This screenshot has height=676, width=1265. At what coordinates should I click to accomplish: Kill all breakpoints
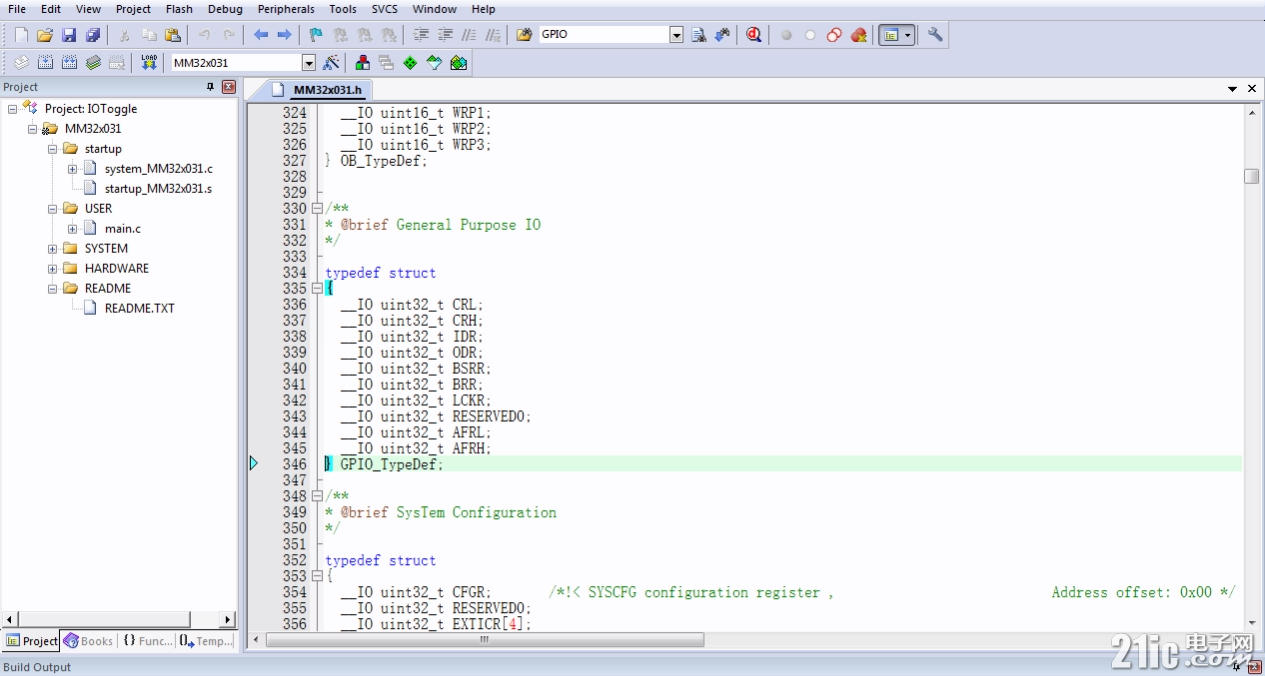[859, 35]
